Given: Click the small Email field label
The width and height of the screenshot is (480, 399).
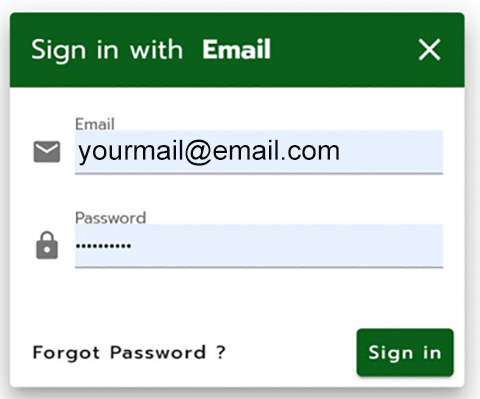Looking at the screenshot, I should pyautogui.click(x=95, y=124).
